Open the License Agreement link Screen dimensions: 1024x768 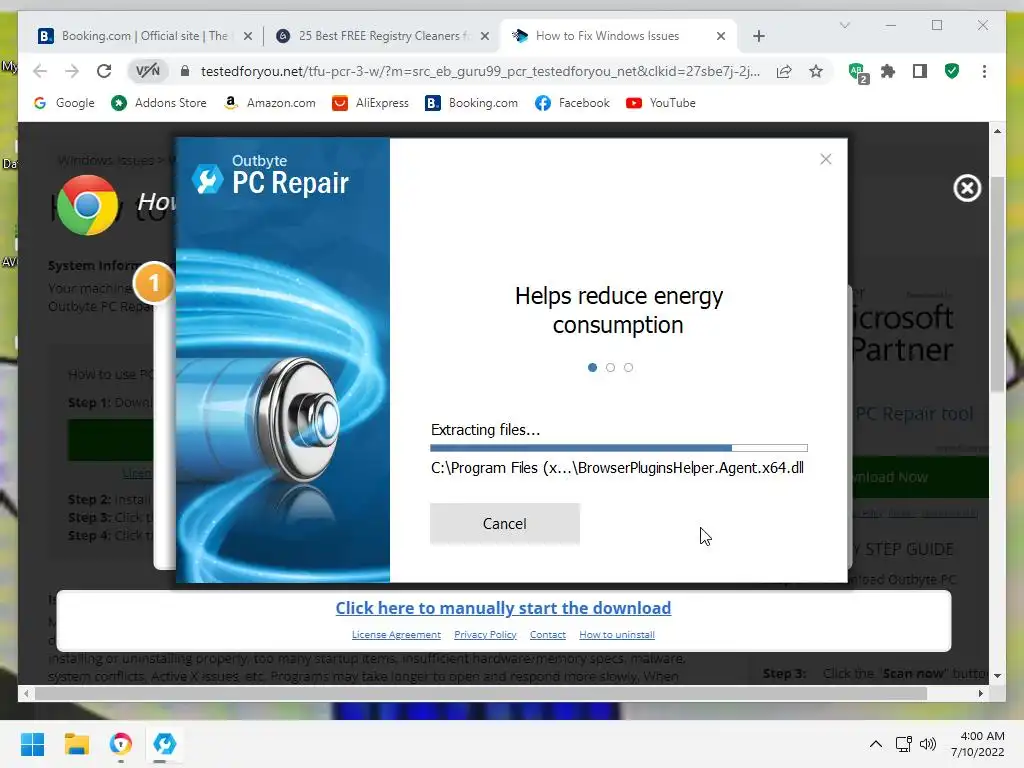[x=396, y=635]
